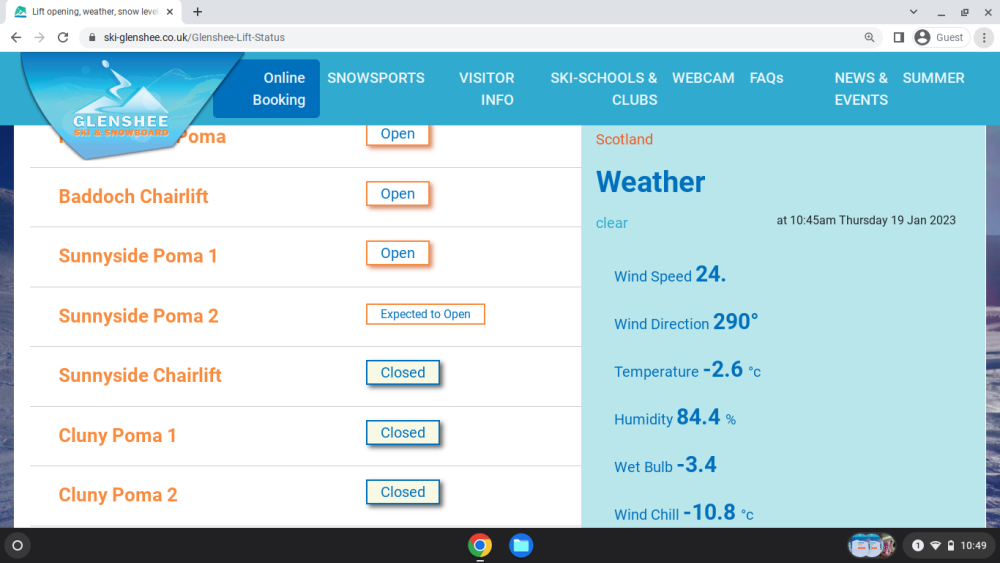Select the Lift opening, weather tab
The image size is (1000, 563).
(x=94, y=11)
